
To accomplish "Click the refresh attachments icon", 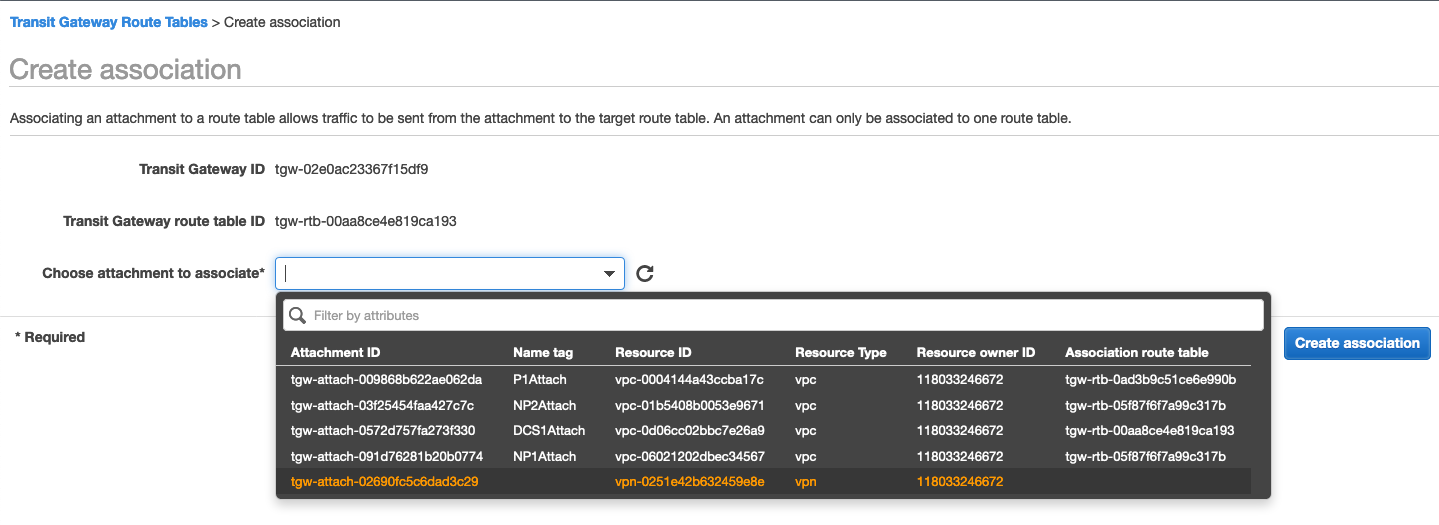I will click(645, 273).
